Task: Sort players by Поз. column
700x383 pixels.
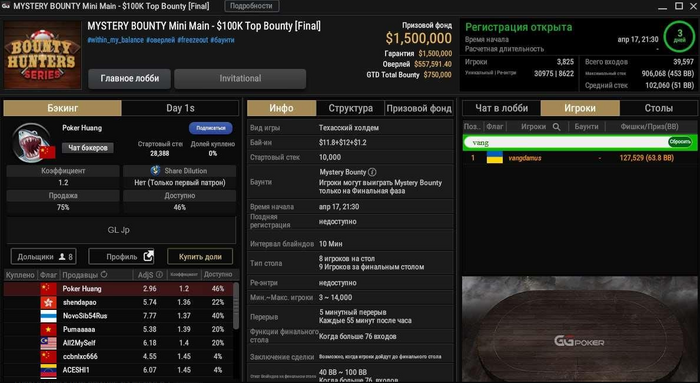Action: [472, 127]
